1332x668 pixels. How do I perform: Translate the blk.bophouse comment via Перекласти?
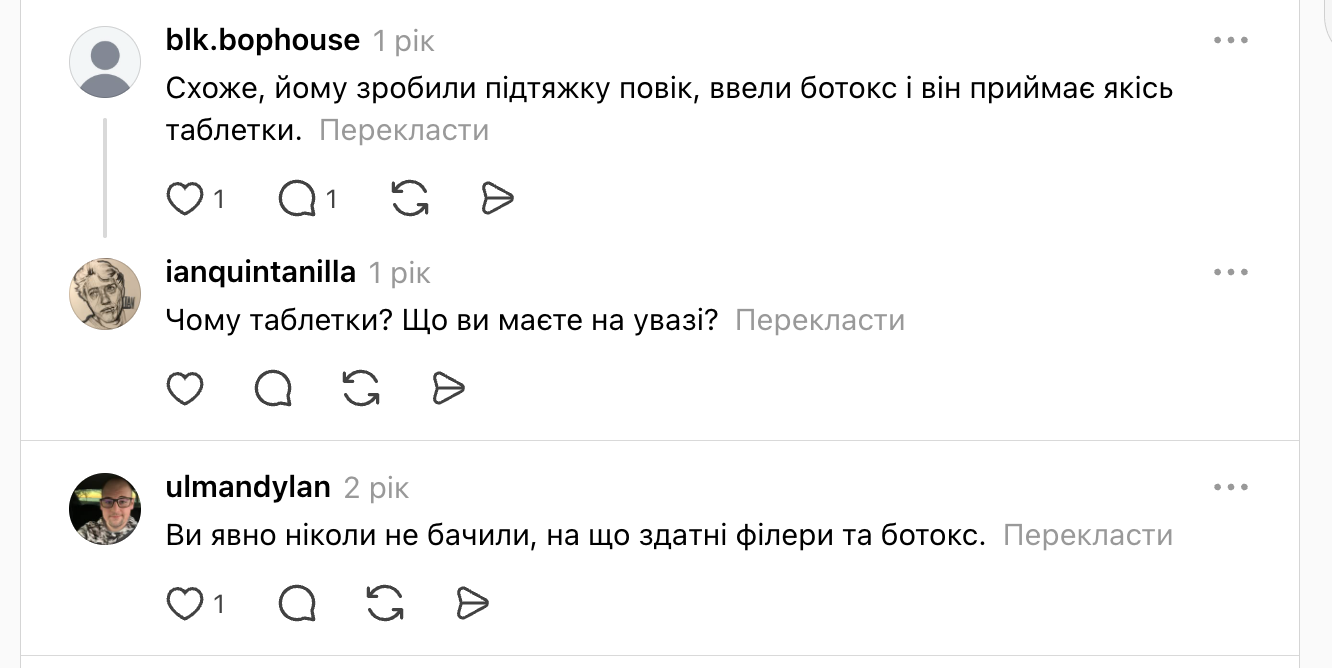point(404,131)
